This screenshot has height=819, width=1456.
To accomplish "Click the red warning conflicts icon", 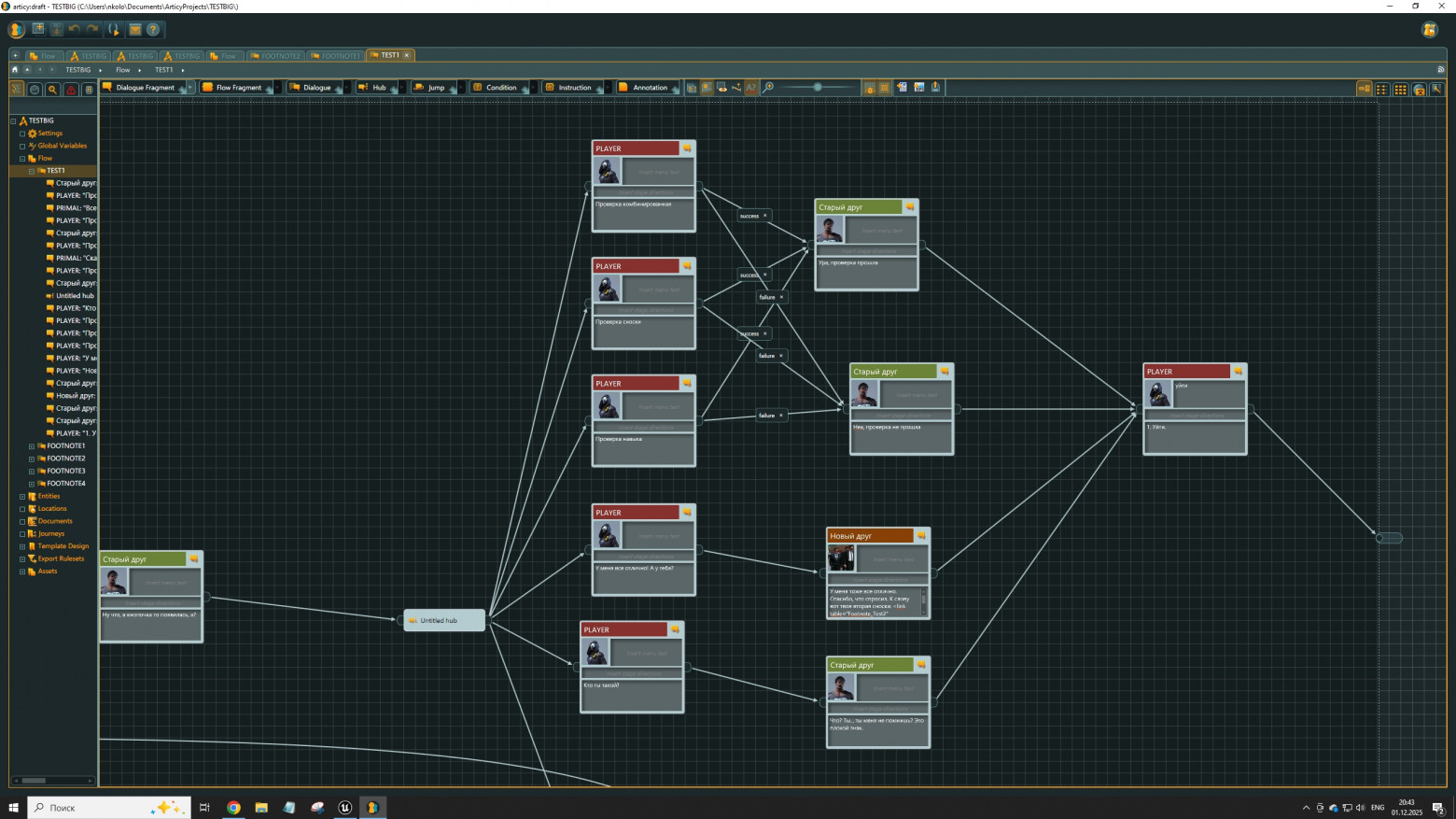I will pyautogui.click(x=71, y=90).
